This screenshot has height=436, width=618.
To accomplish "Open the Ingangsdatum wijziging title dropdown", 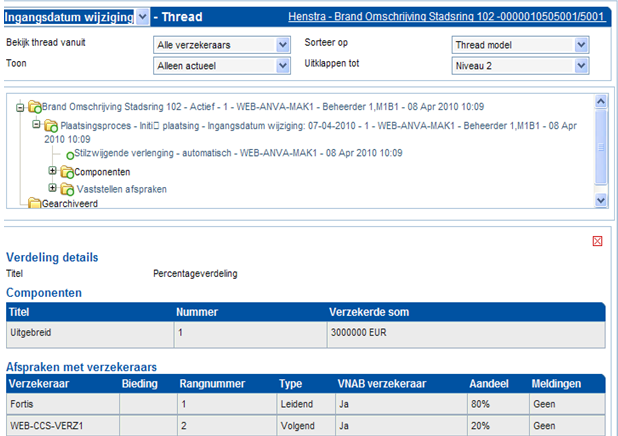I will pos(142,17).
